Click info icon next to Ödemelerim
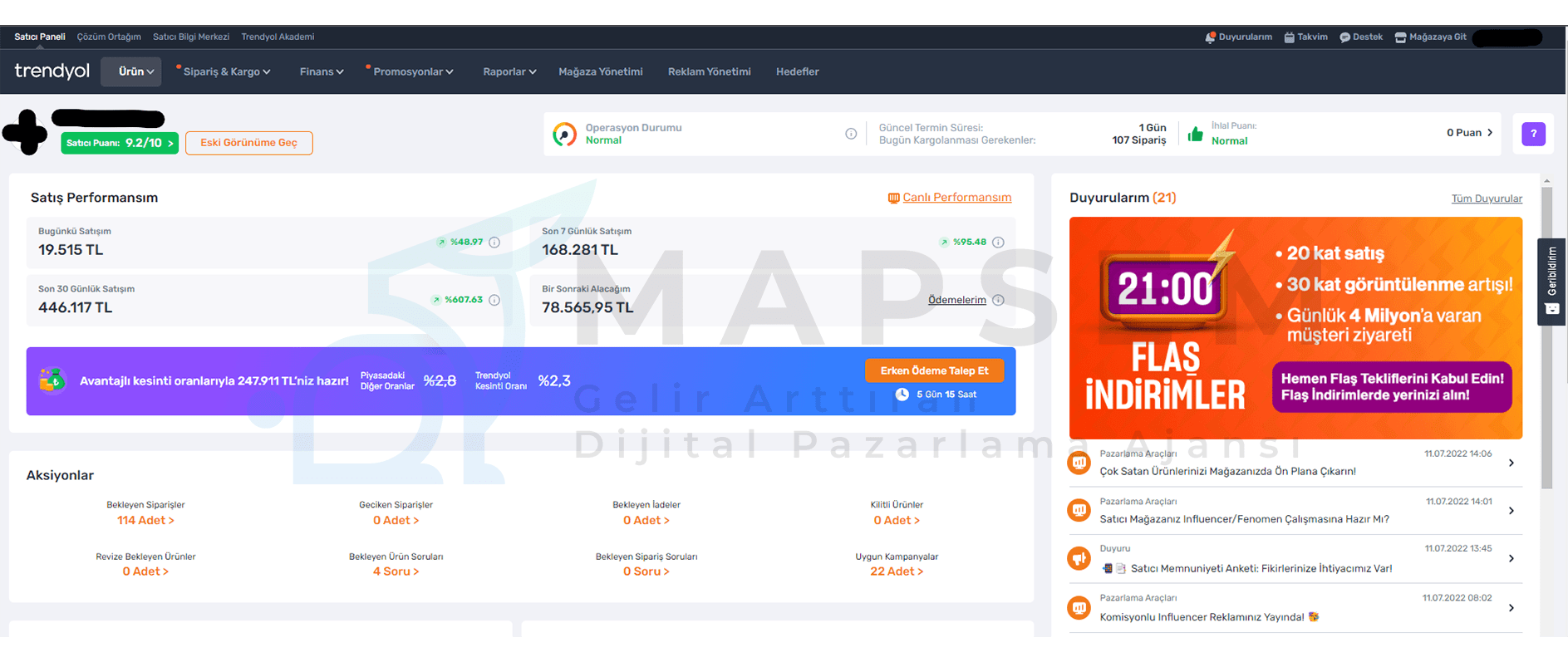The image size is (1568, 662). pyautogui.click(x=998, y=300)
